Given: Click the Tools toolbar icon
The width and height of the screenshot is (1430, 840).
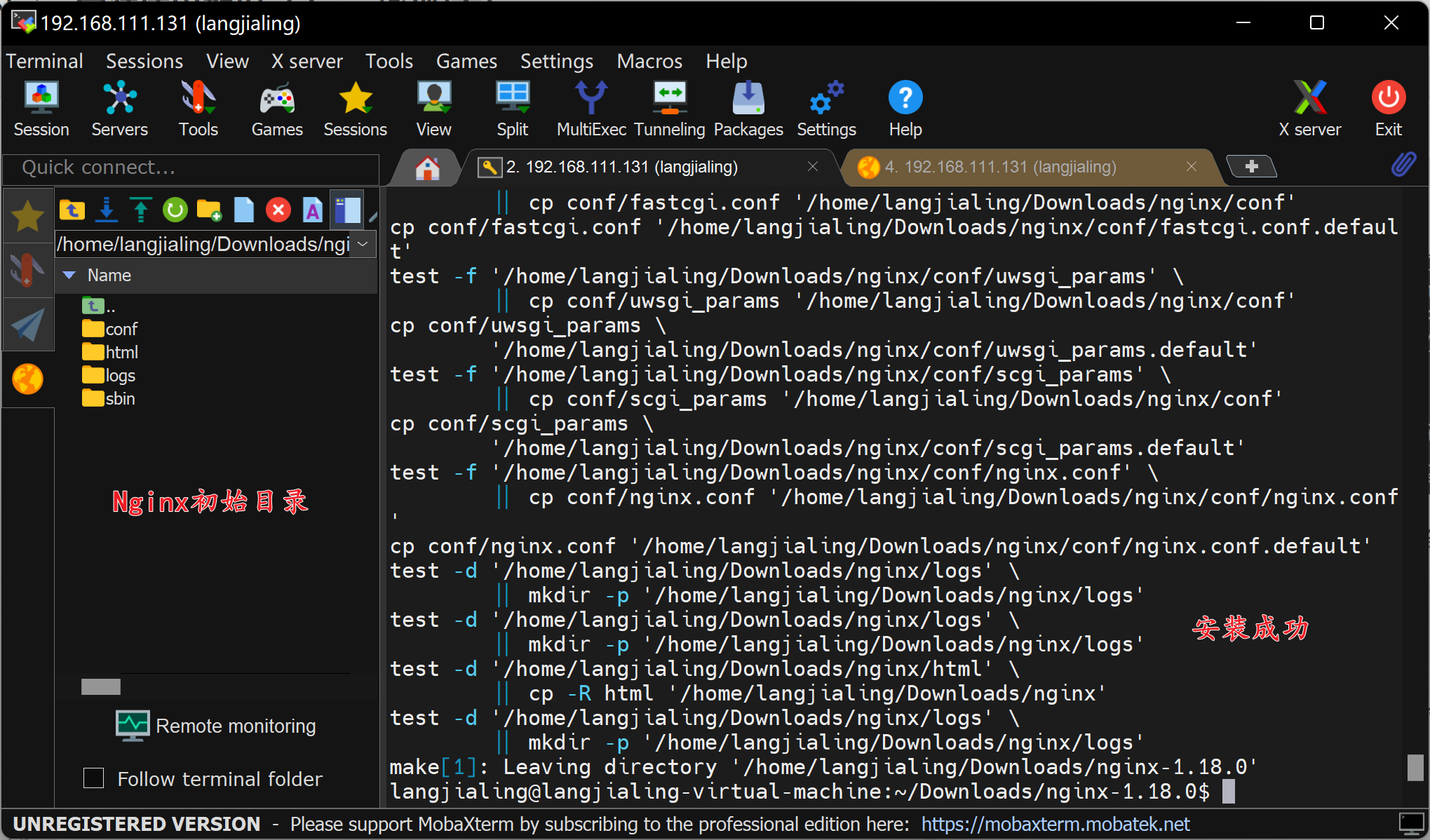Looking at the screenshot, I should (198, 109).
